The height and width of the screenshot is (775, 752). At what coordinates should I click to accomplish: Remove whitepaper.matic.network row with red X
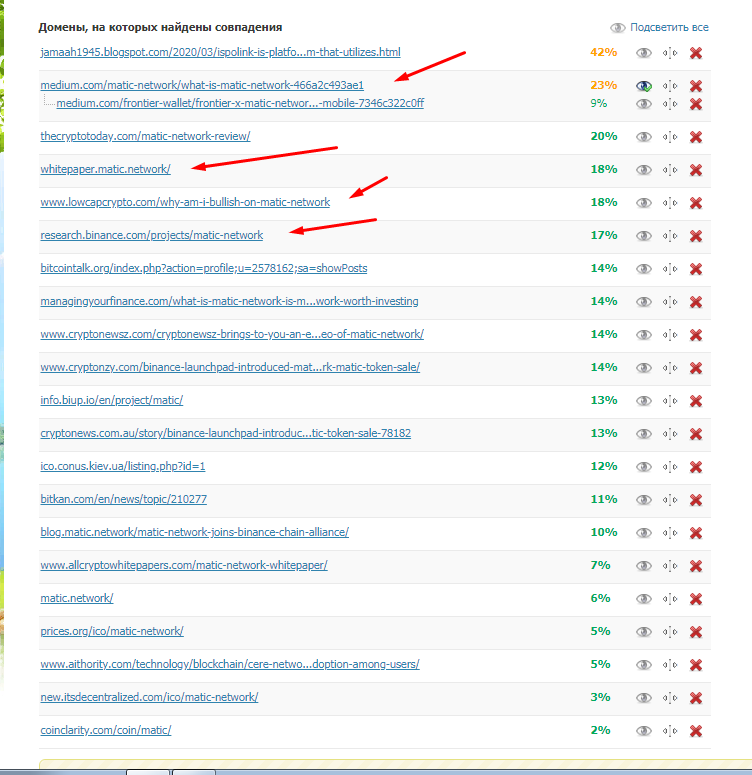(696, 170)
